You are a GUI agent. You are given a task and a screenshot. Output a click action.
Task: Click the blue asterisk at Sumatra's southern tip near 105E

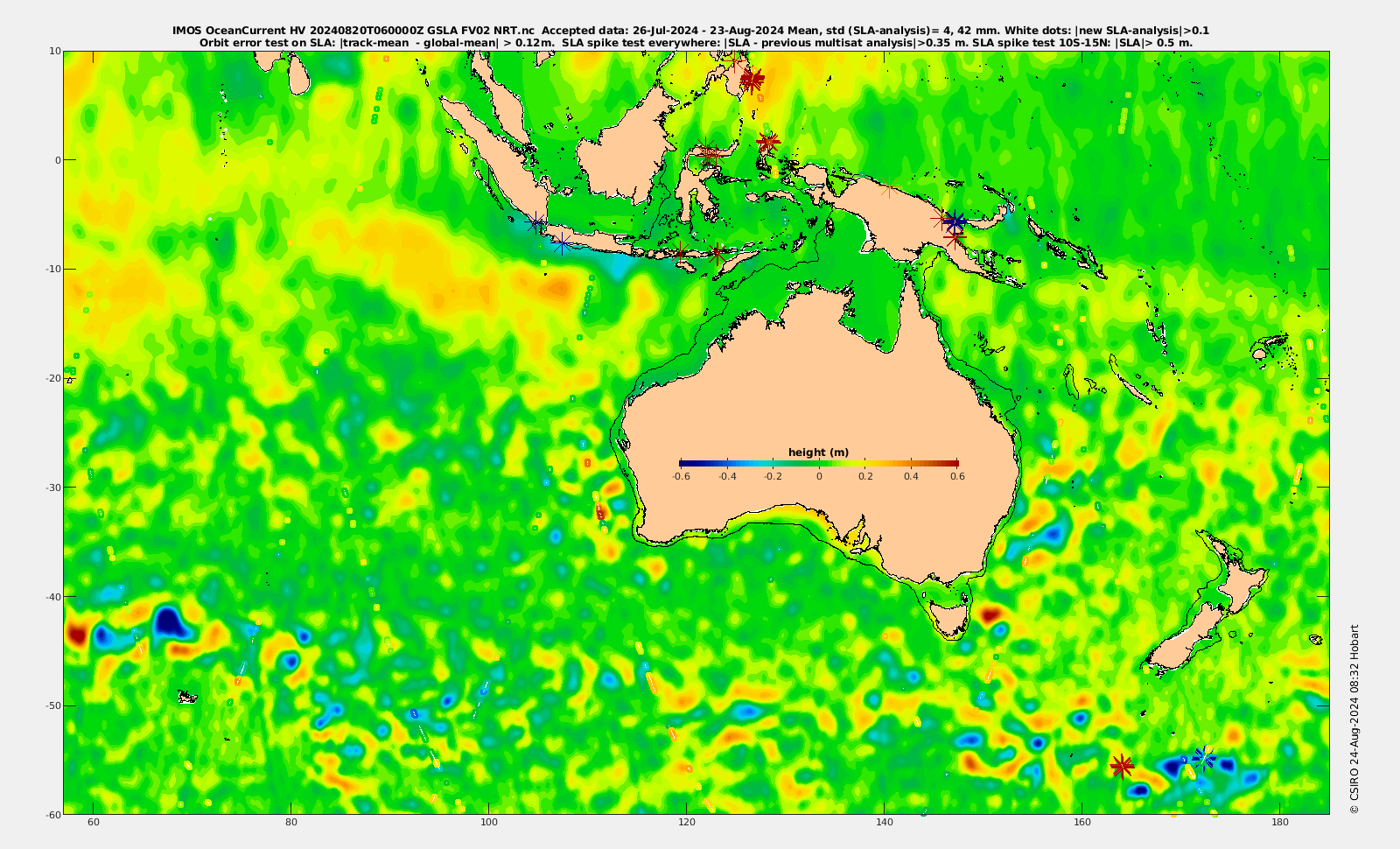point(536,223)
